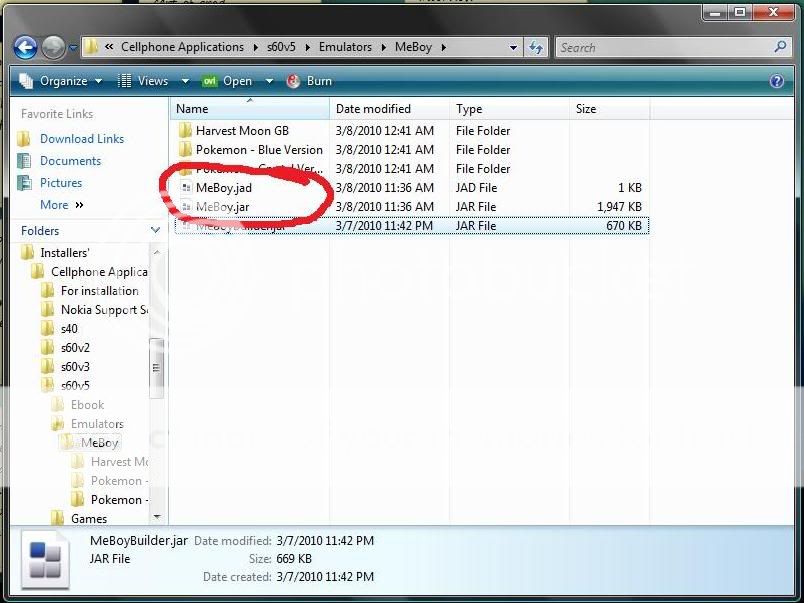Sort files by Date modified column
The height and width of the screenshot is (603, 804).
point(389,109)
